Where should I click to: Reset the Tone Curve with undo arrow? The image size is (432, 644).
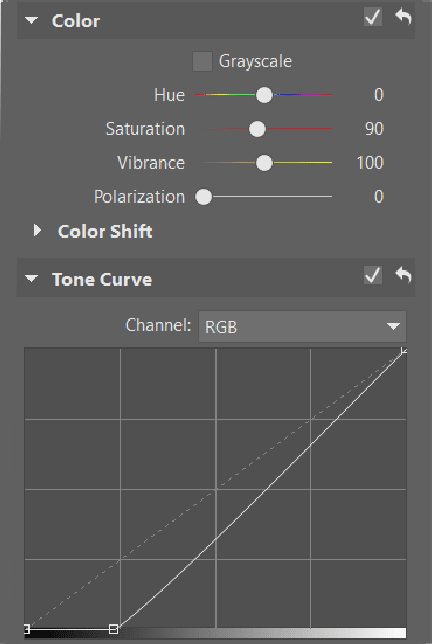[x=403, y=275]
